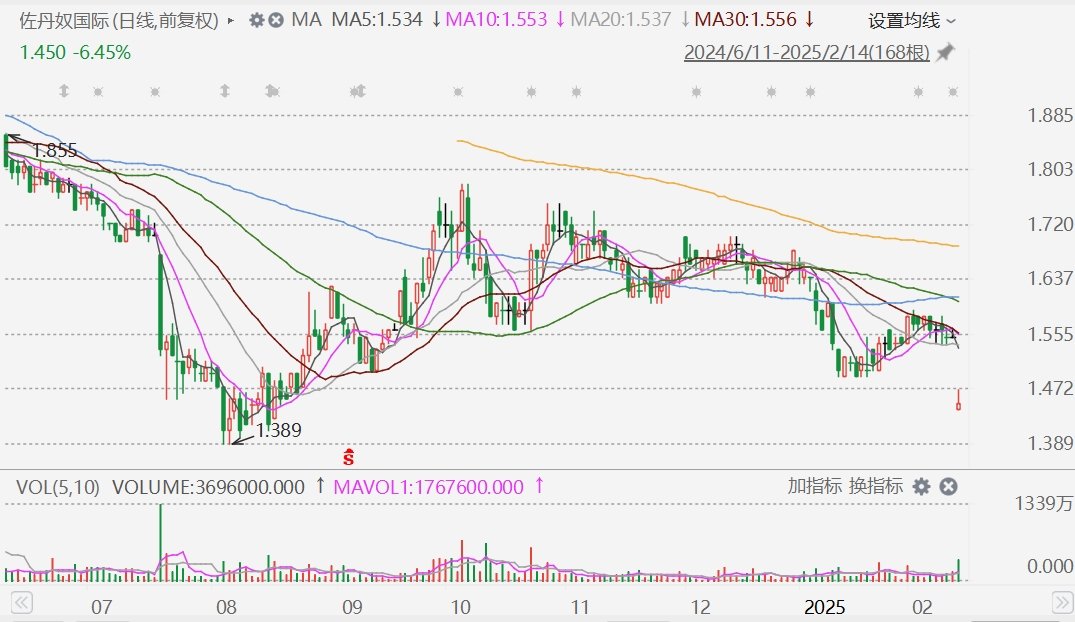
Task: Click 加指标 to add indicator
Action: click(814, 487)
